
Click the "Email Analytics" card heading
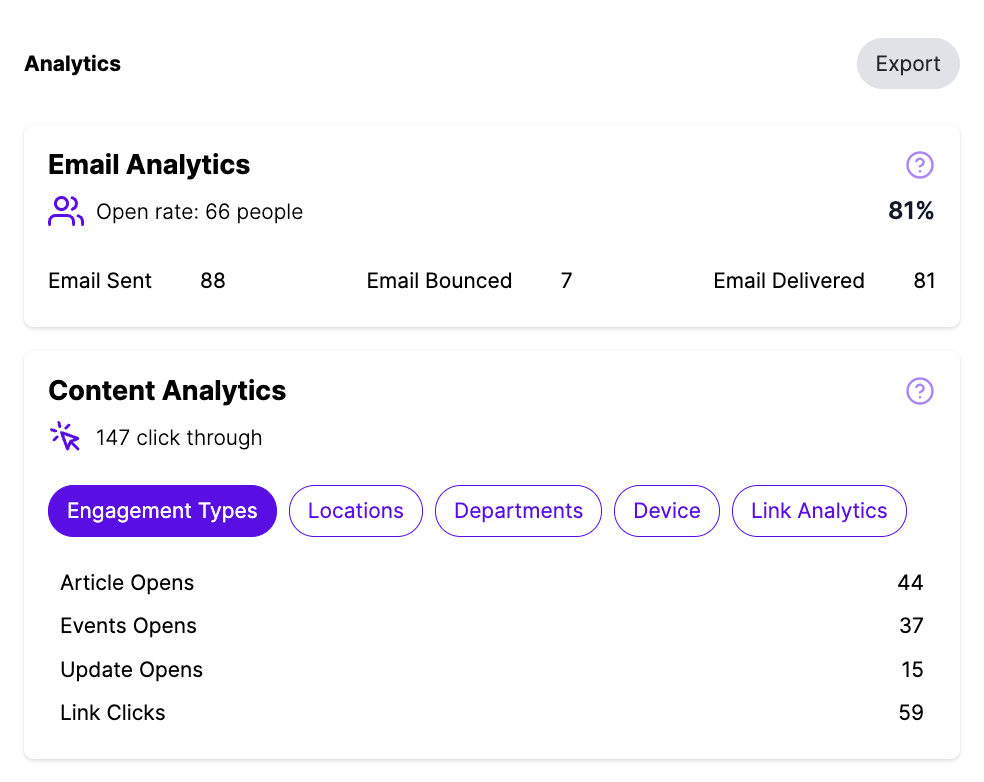[x=149, y=165]
